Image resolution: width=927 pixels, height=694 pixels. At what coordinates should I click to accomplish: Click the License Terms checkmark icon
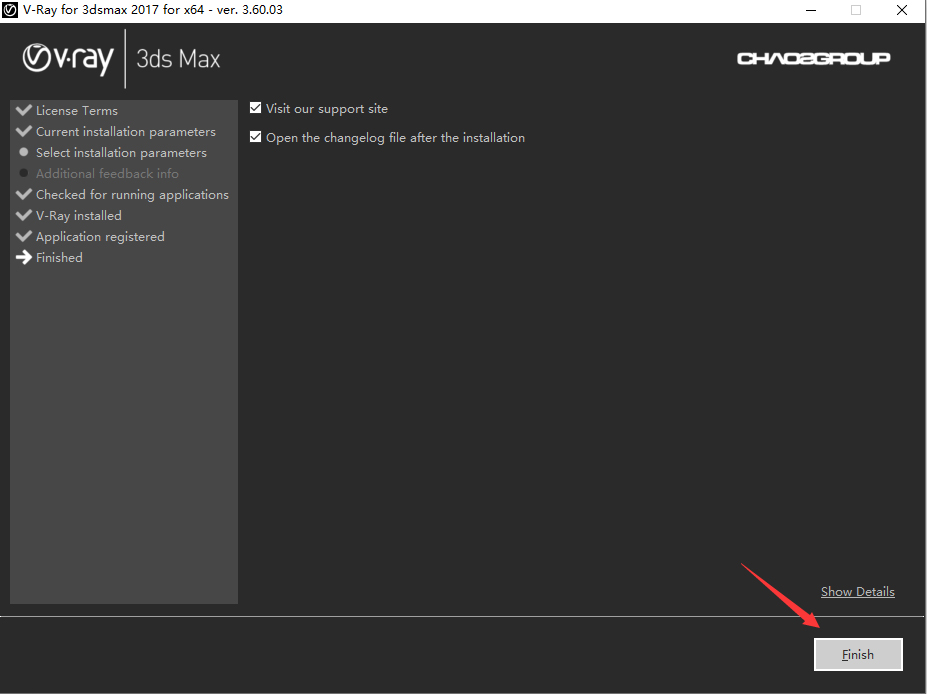coord(24,110)
